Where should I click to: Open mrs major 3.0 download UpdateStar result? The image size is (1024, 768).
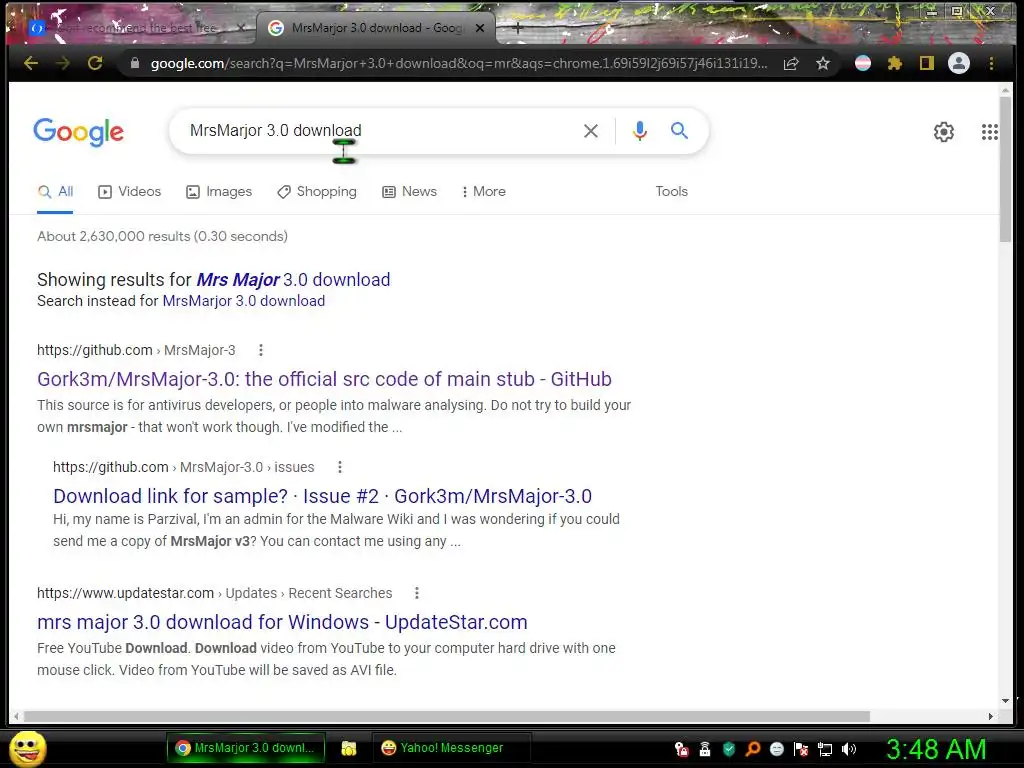tap(282, 622)
